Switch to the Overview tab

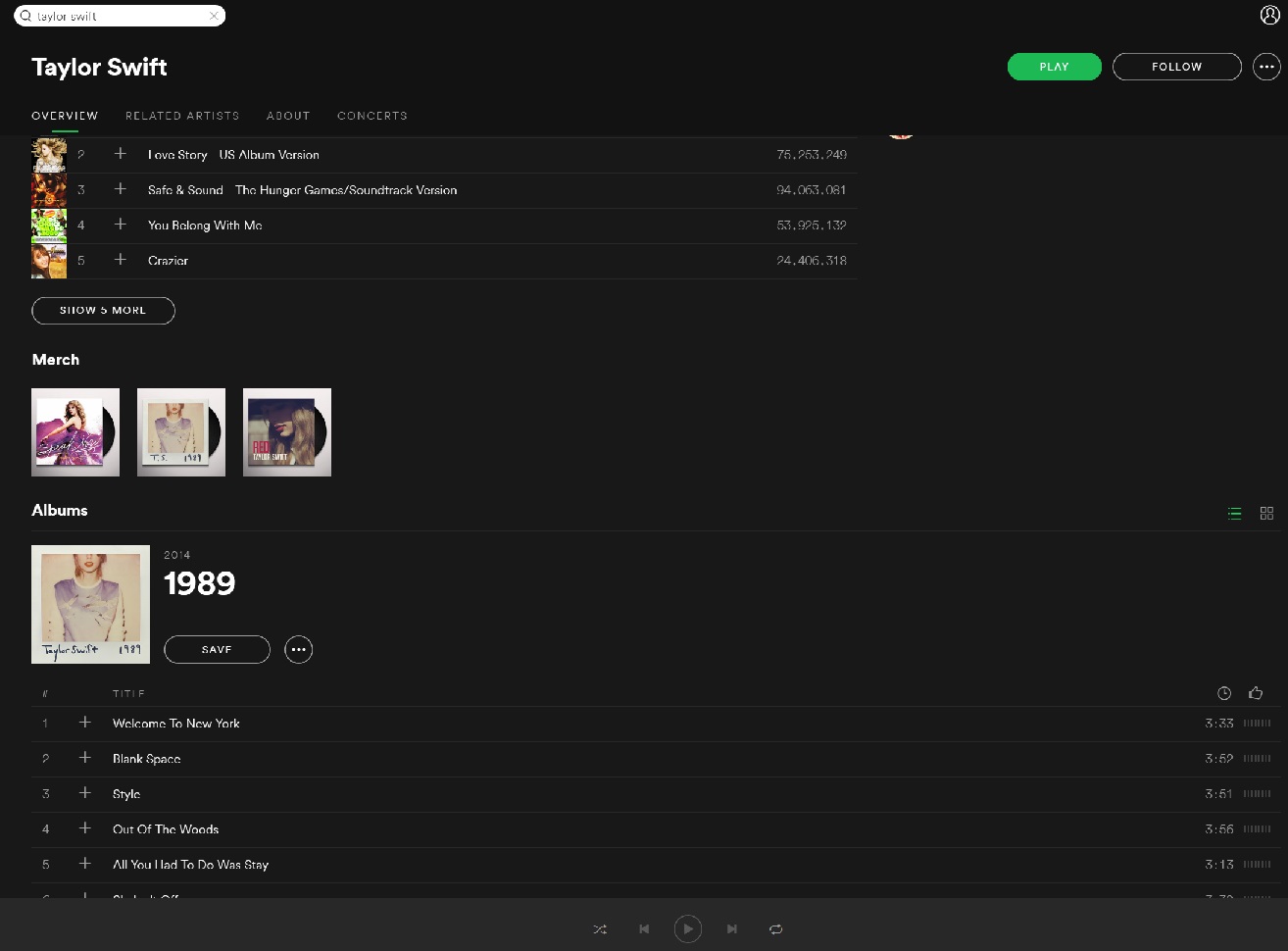65,116
